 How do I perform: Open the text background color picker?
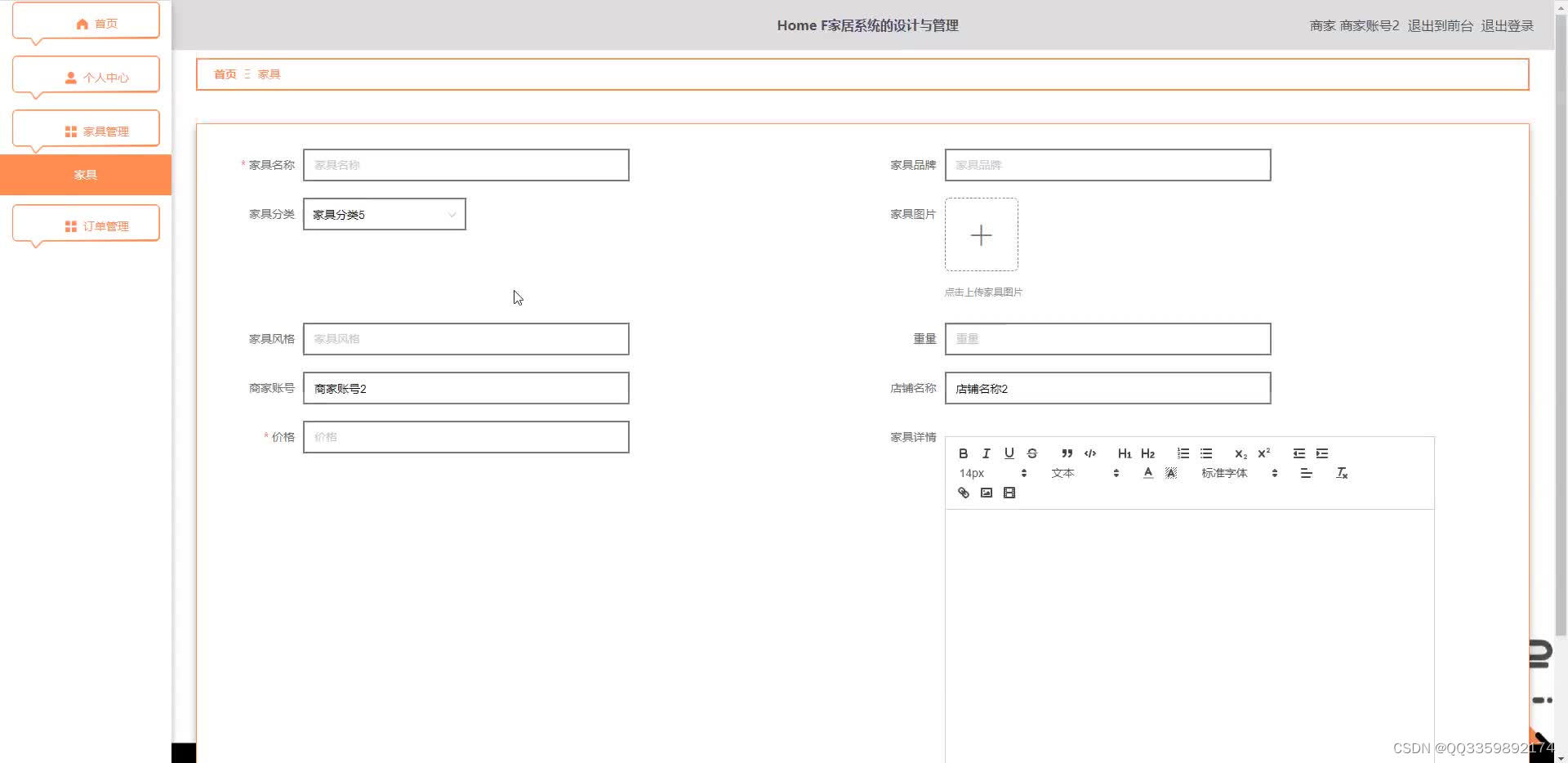point(1170,473)
